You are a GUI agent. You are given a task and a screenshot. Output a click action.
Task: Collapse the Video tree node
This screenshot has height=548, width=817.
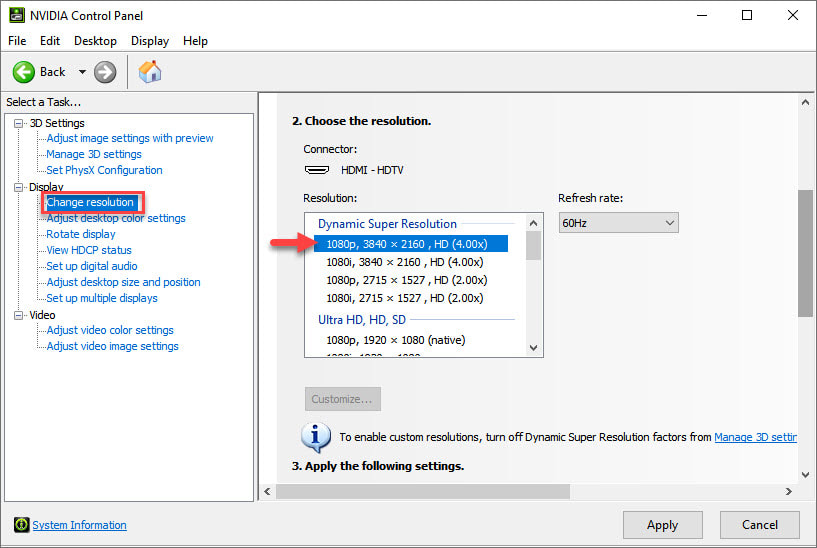pos(19,315)
